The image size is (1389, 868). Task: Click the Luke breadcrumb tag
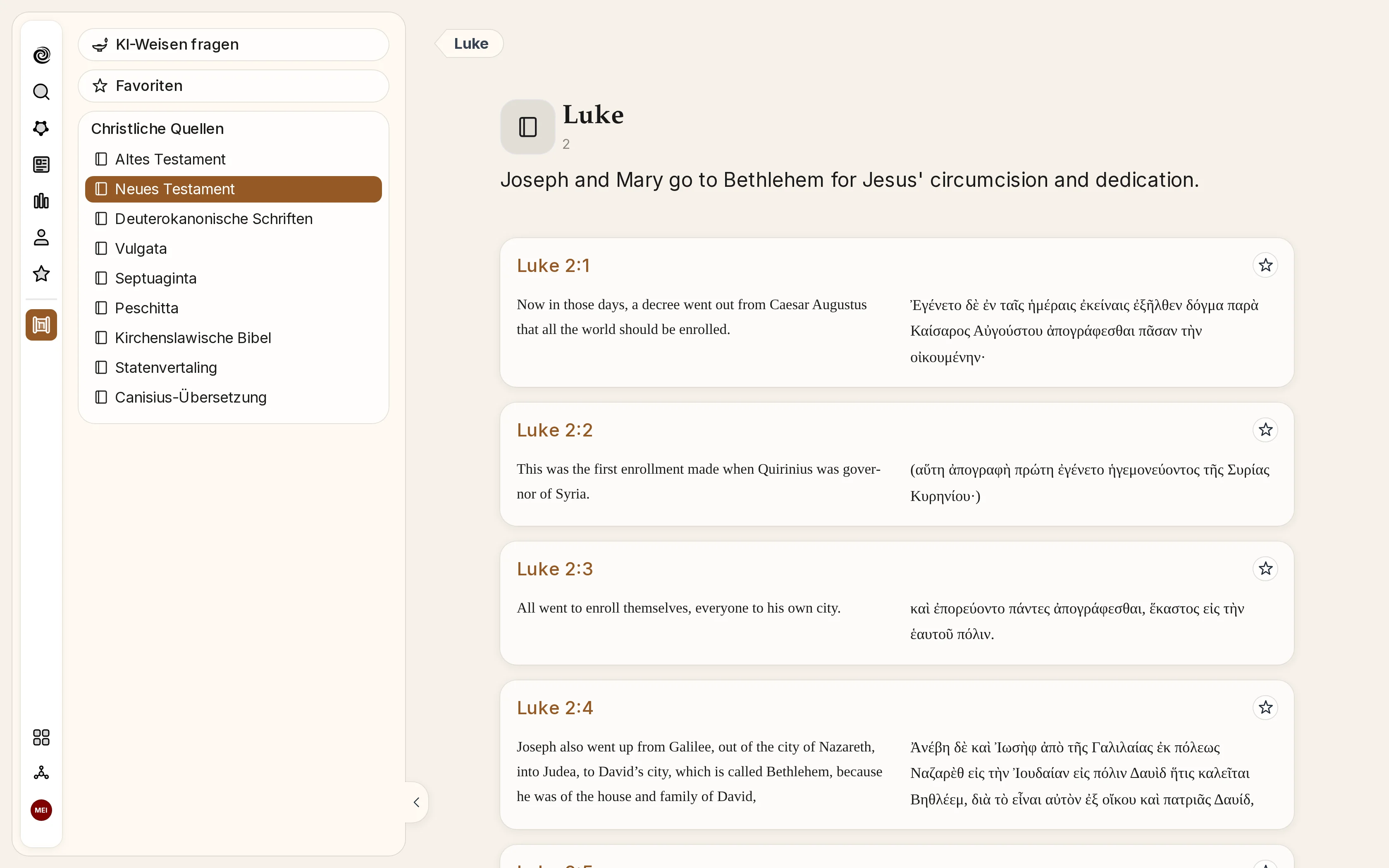tap(470, 44)
